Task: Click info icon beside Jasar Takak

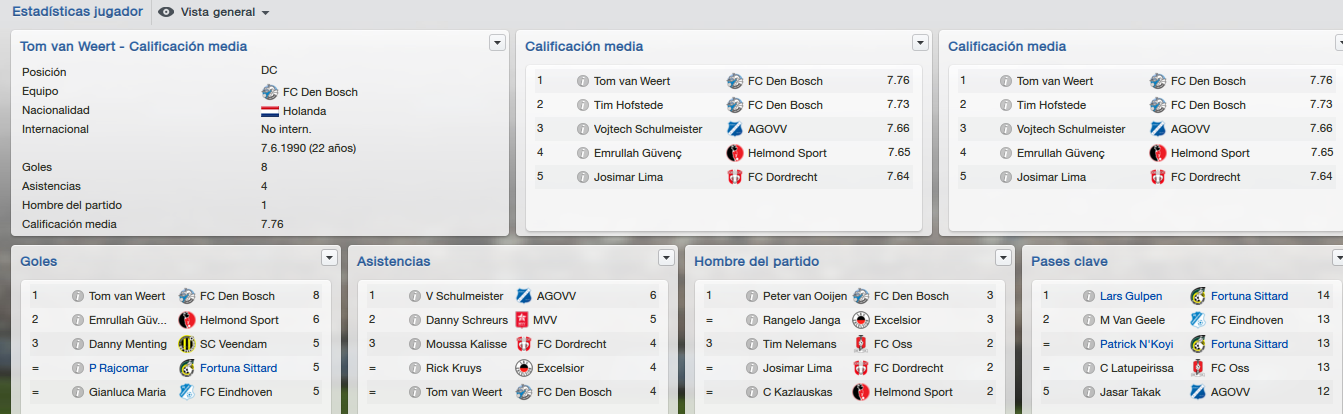Action: pyautogui.click(x=1090, y=392)
